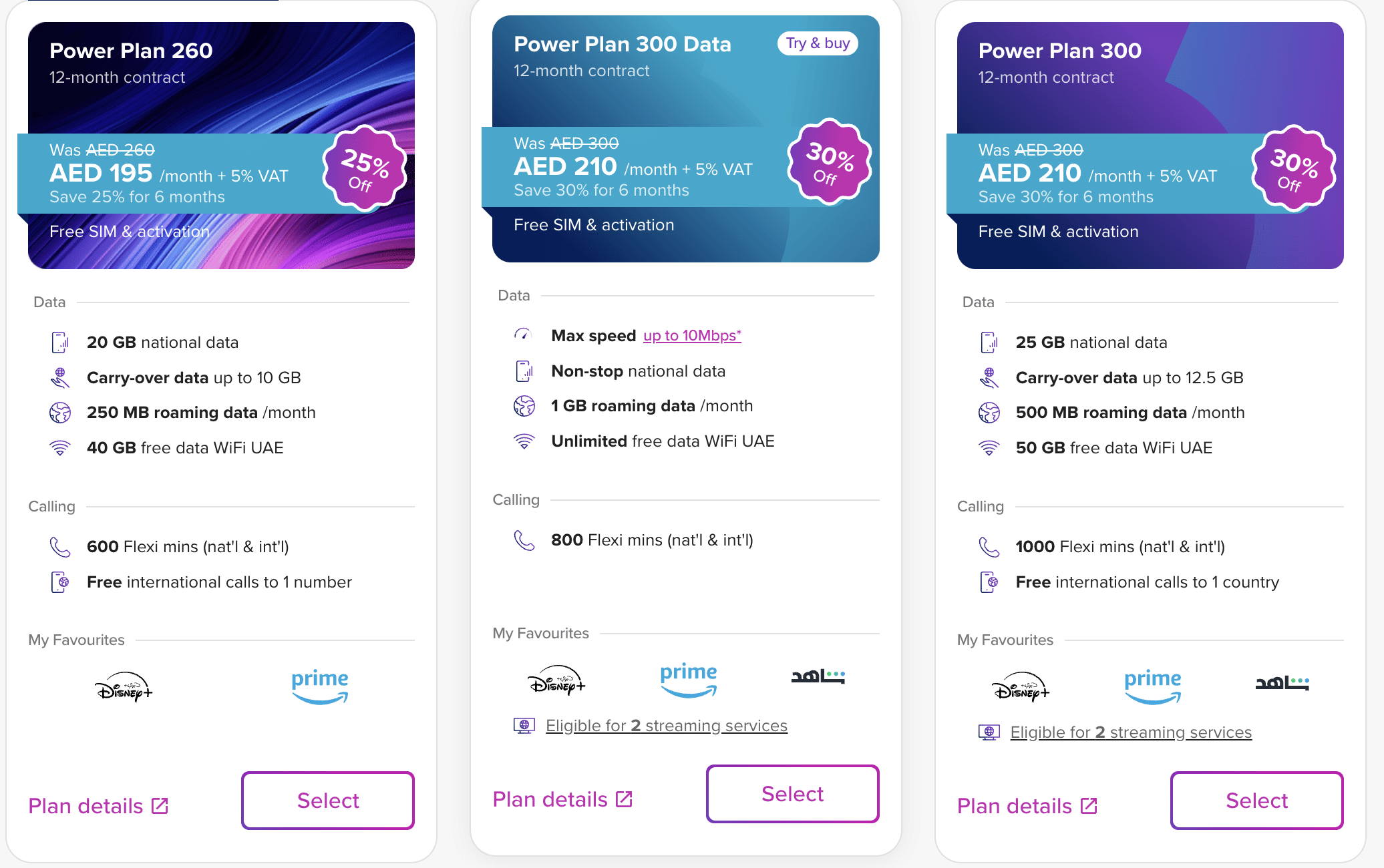This screenshot has width=1384, height=868.
Task: Open Plan details for Power Plan 300 Data
Action: 562,799
